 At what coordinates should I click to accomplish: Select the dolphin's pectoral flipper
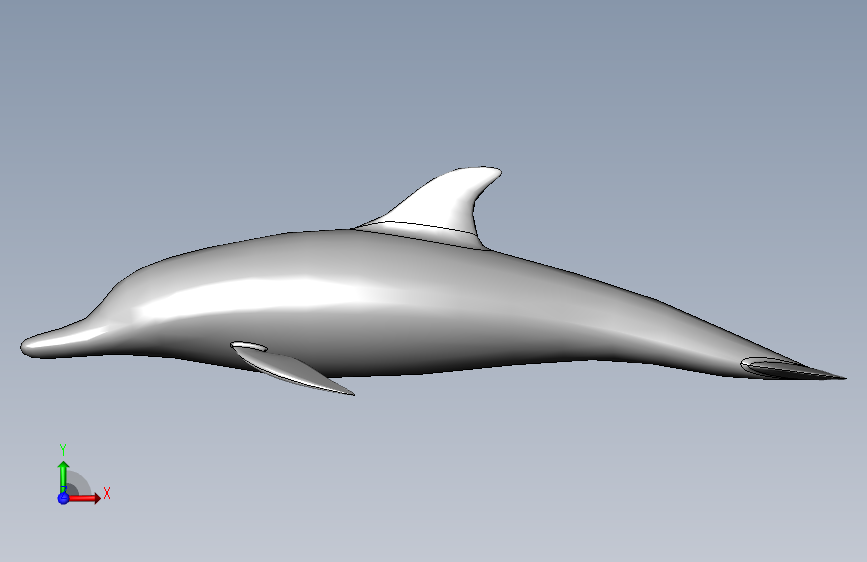[291, 367]
